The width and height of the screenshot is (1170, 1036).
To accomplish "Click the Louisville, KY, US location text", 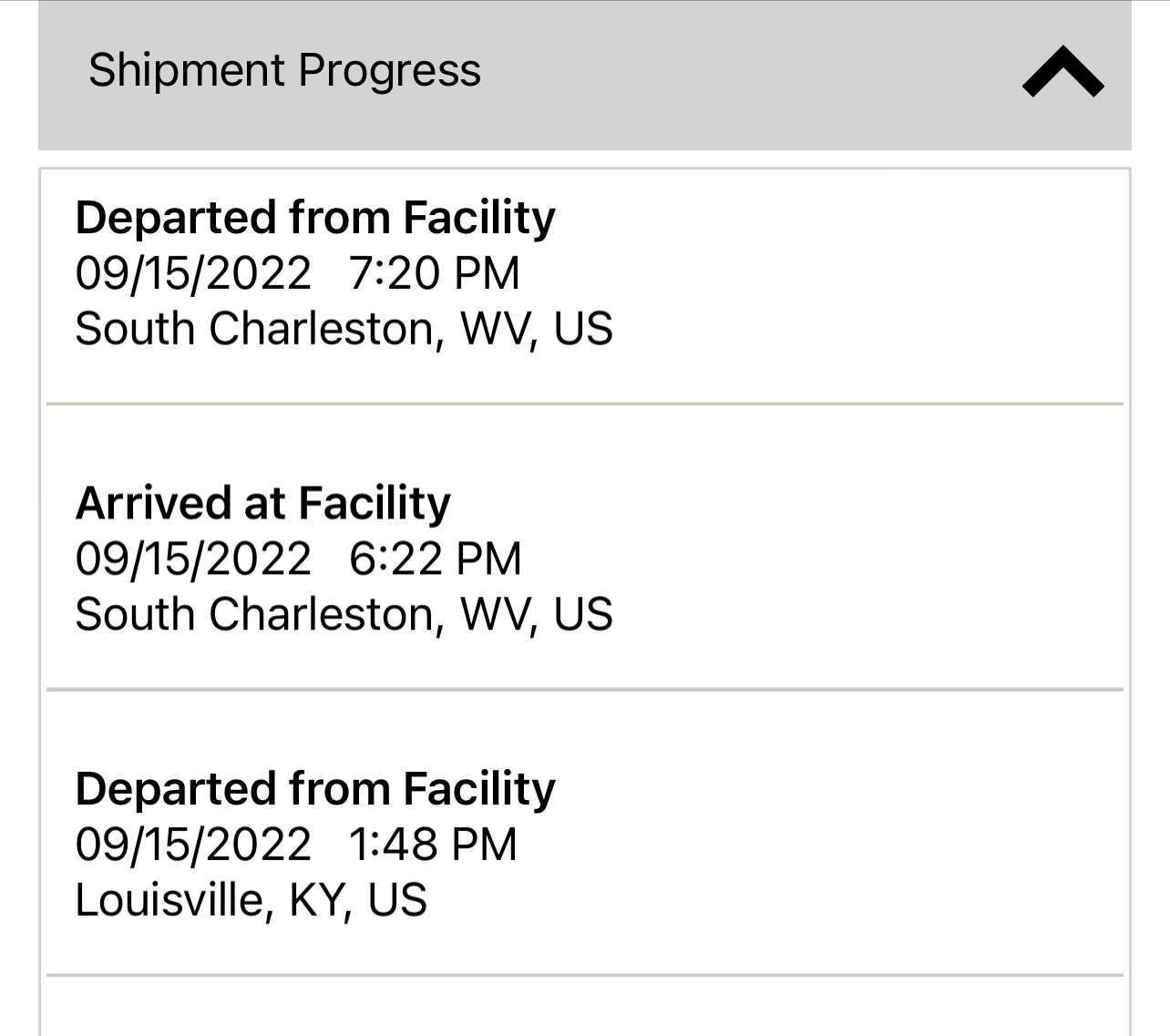I will coord(251,900).
